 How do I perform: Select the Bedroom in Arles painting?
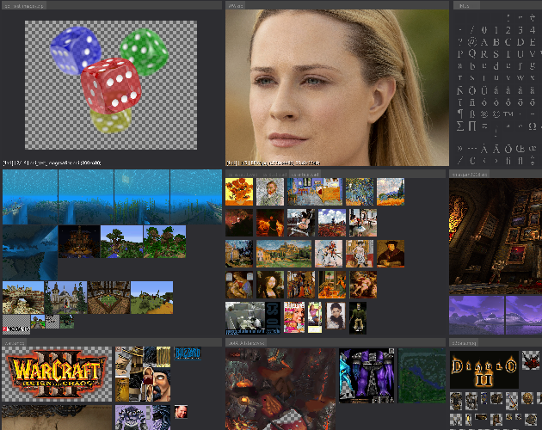(315, 192)
